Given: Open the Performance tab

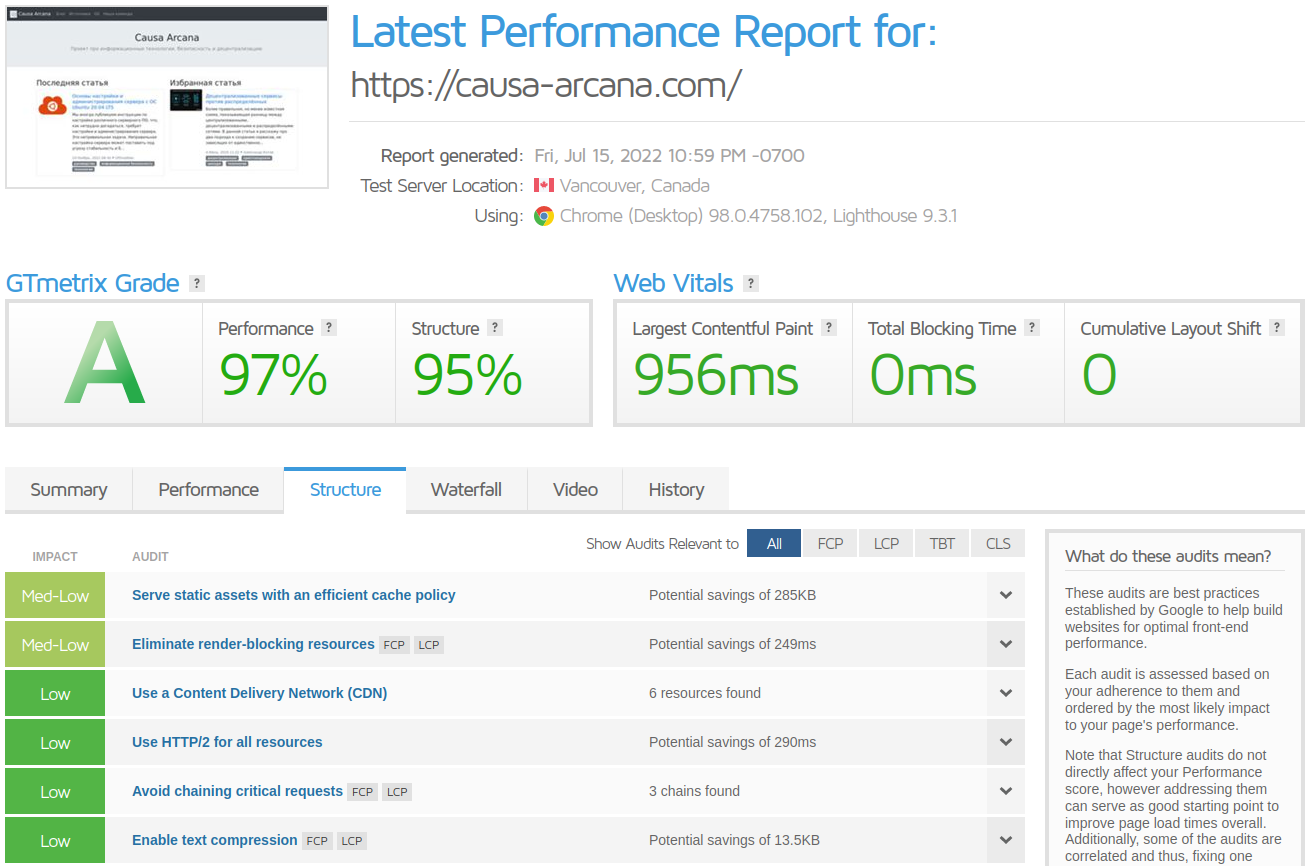Looking at the screenshot, I should point(208,490).
